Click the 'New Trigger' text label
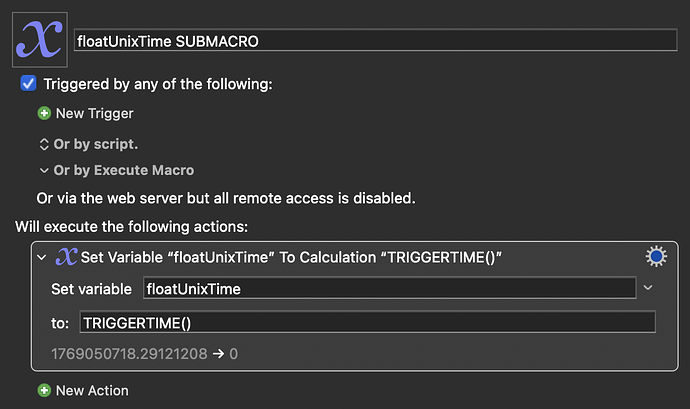The image size is (690, 409). tap(94, 114)
